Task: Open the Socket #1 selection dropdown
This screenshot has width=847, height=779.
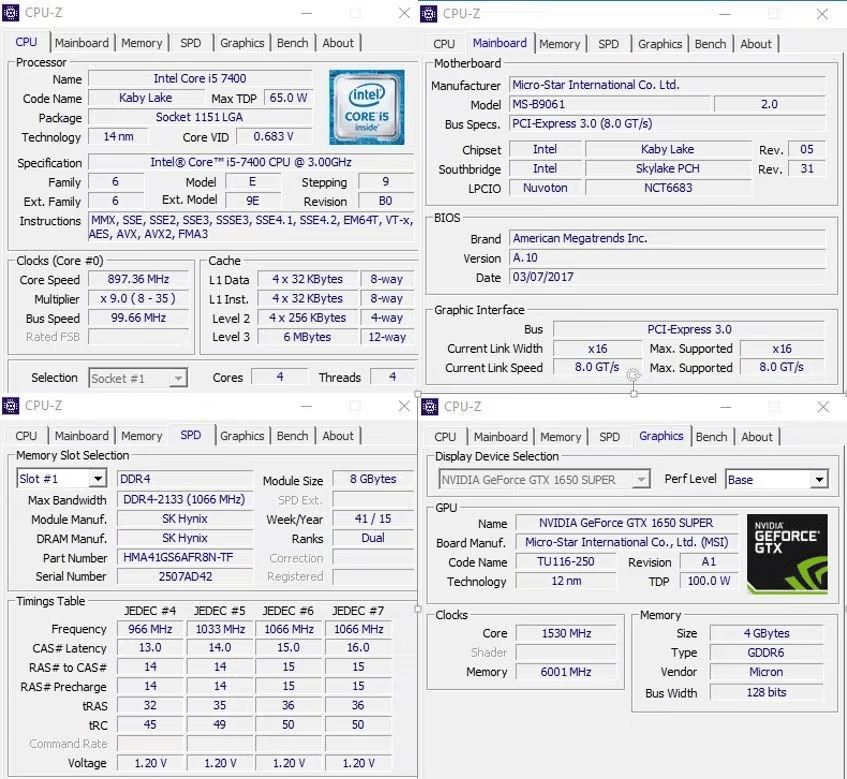Action: click(x=178, y=378)
